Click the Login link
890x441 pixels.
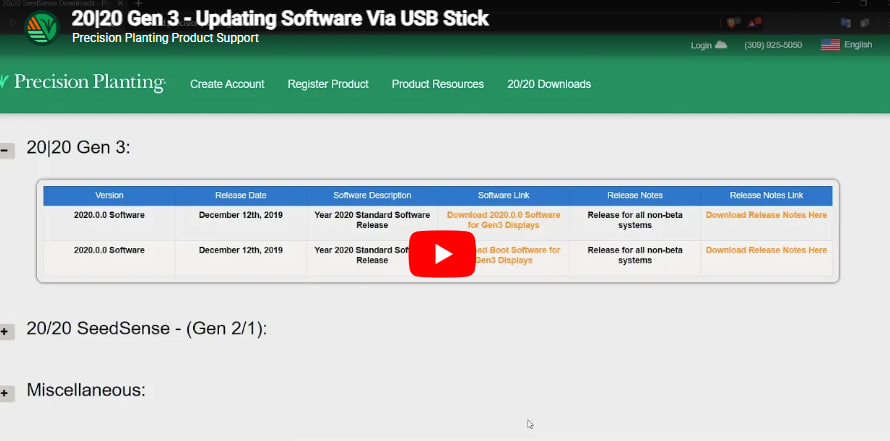point(701,45)
